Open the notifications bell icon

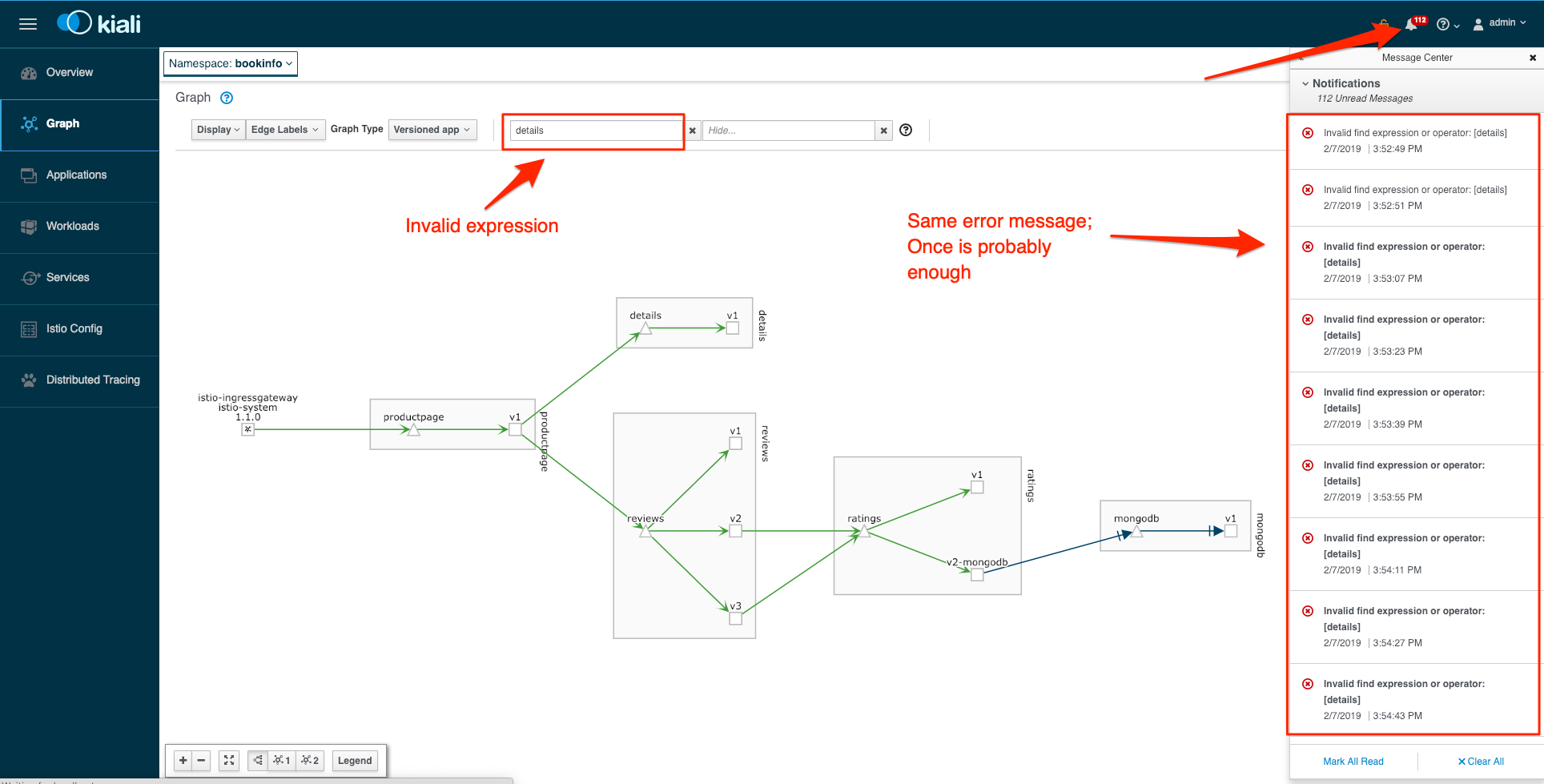[1411, 25]
